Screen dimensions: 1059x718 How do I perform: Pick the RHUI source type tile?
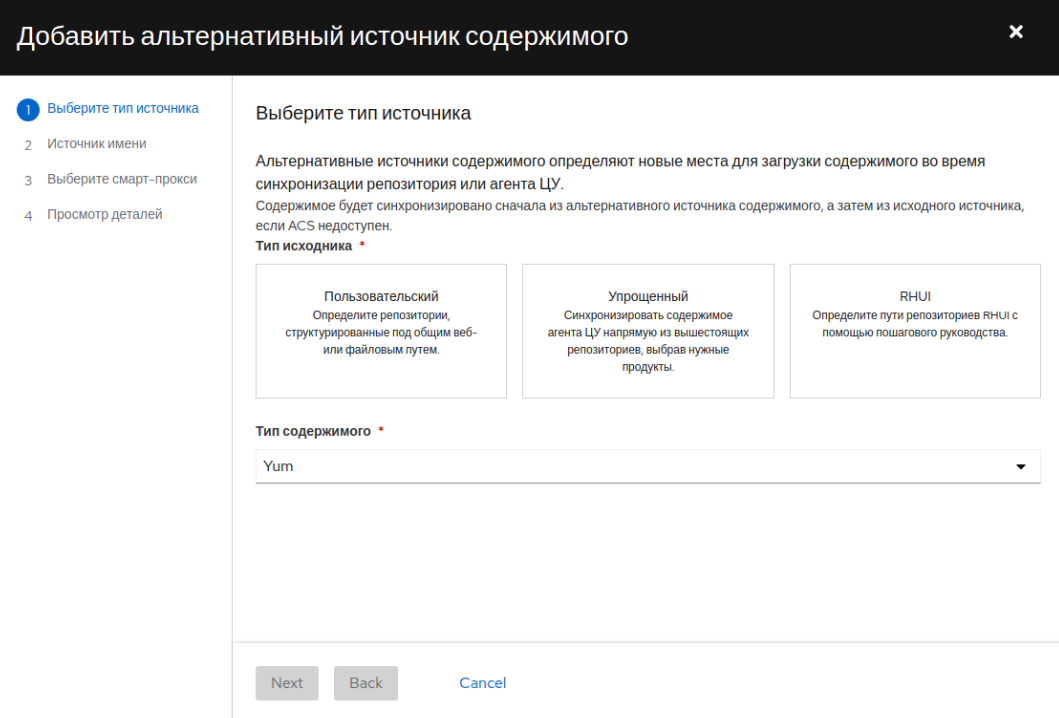pos(915,331)
